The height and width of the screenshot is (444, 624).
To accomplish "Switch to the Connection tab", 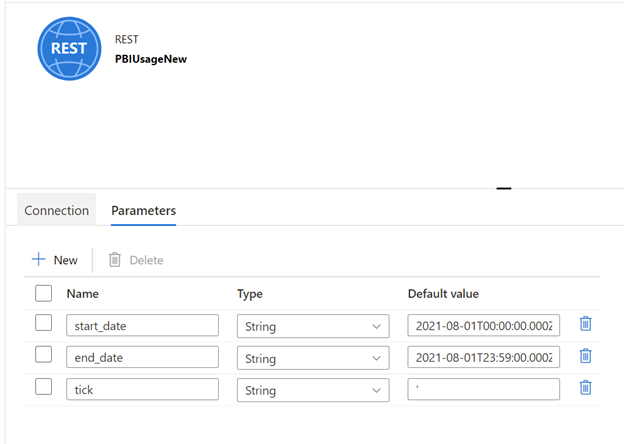I will [x=57, y=210].
